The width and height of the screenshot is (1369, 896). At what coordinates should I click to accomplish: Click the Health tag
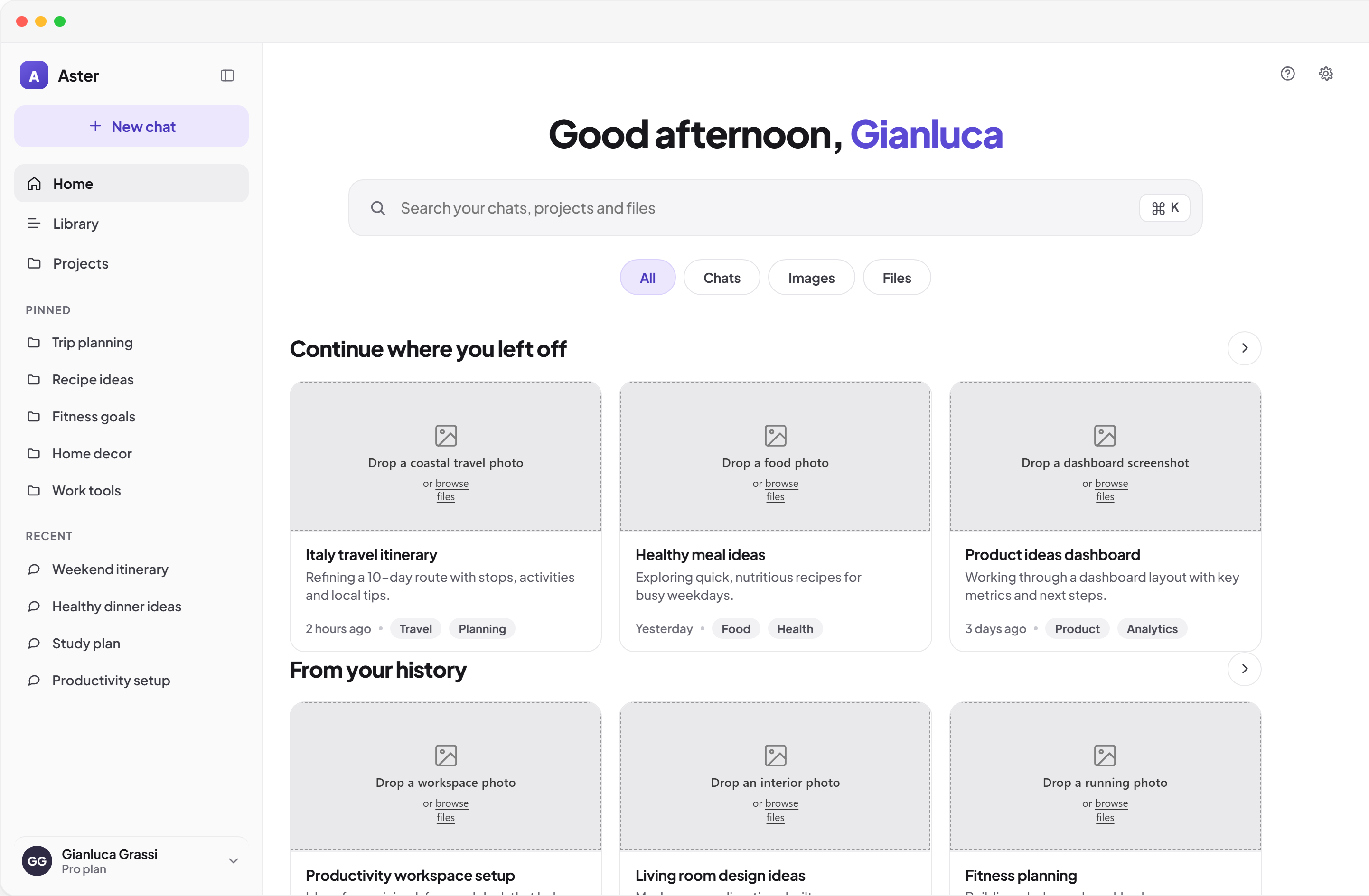[795, 629]
